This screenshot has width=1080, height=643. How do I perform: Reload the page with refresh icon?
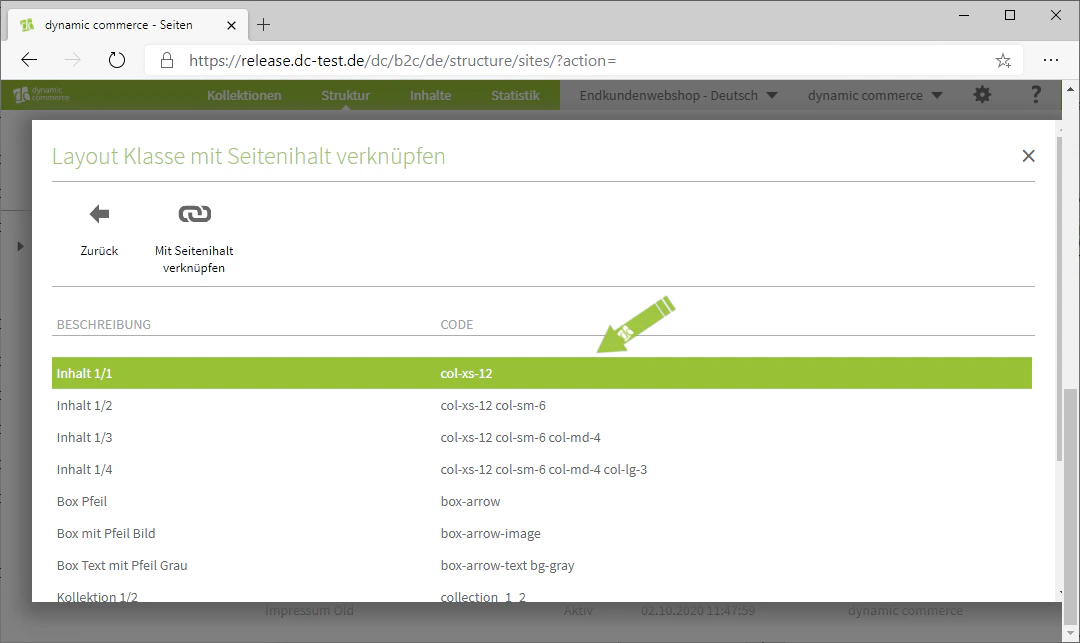click(117, 61)
